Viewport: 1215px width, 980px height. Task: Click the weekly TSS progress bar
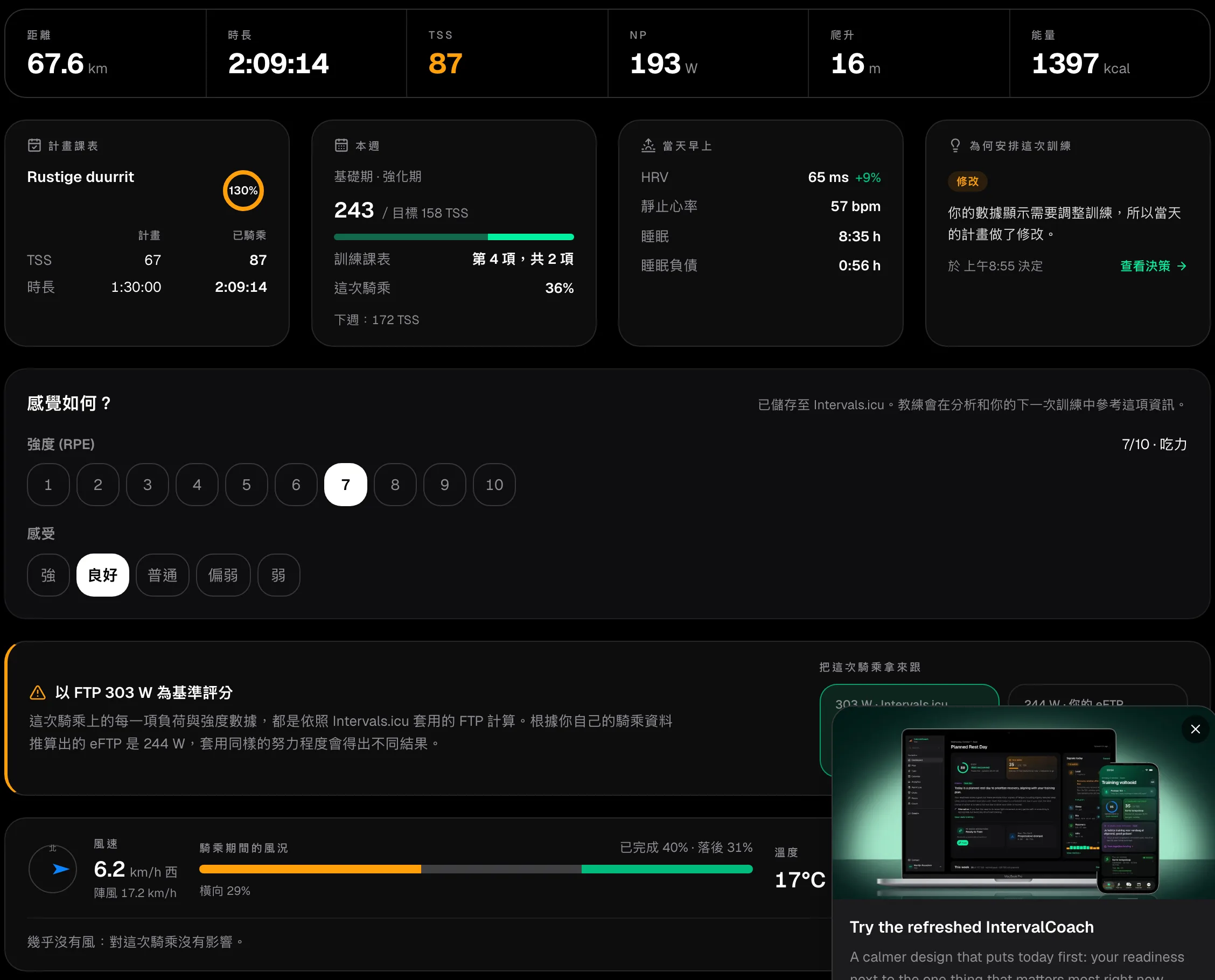(x=454, y=236)
